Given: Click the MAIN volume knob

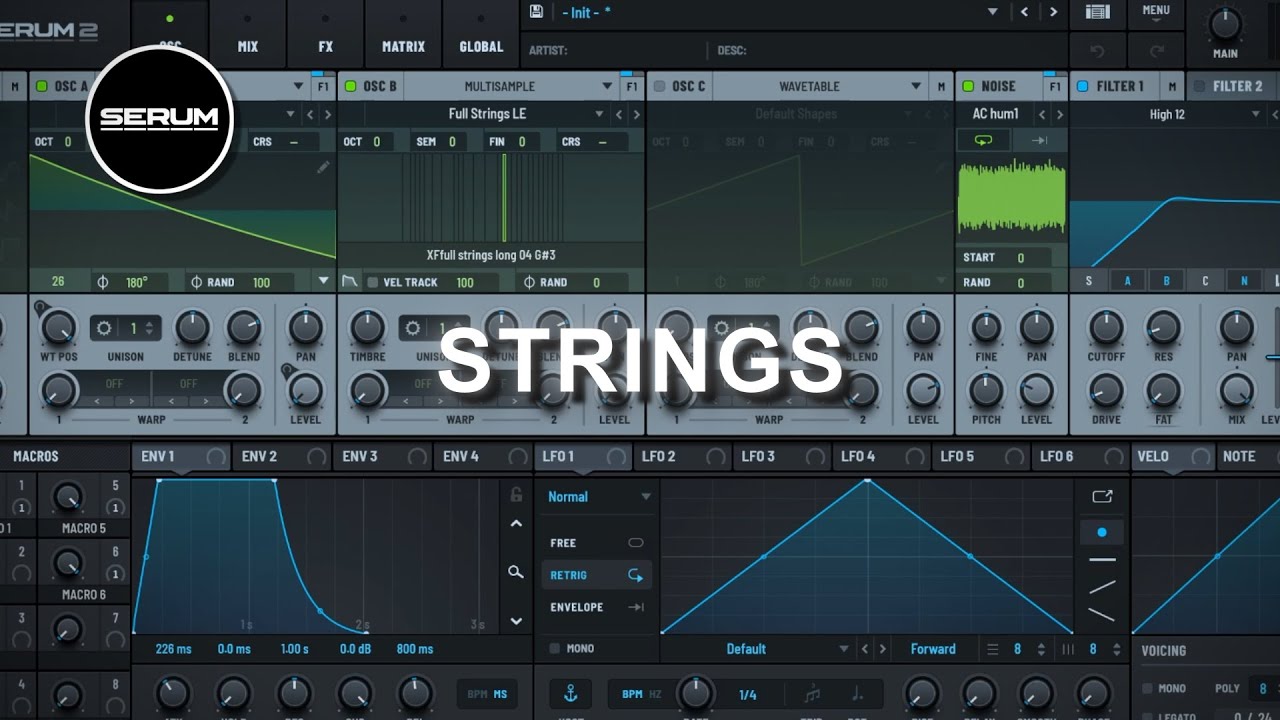Looking at the screenshot, I should (1225, 23).
